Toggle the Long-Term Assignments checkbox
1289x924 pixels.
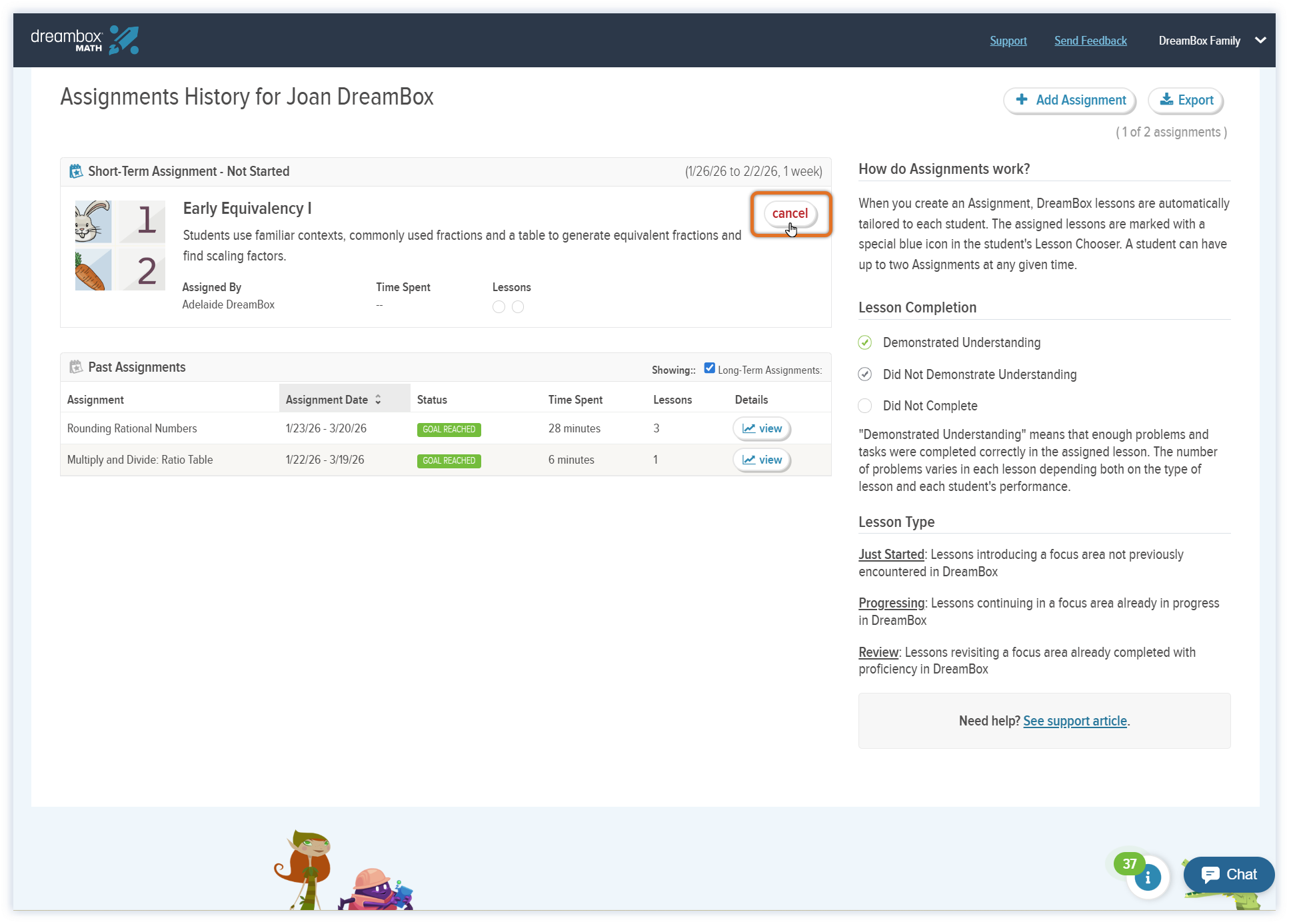point(709,368)
